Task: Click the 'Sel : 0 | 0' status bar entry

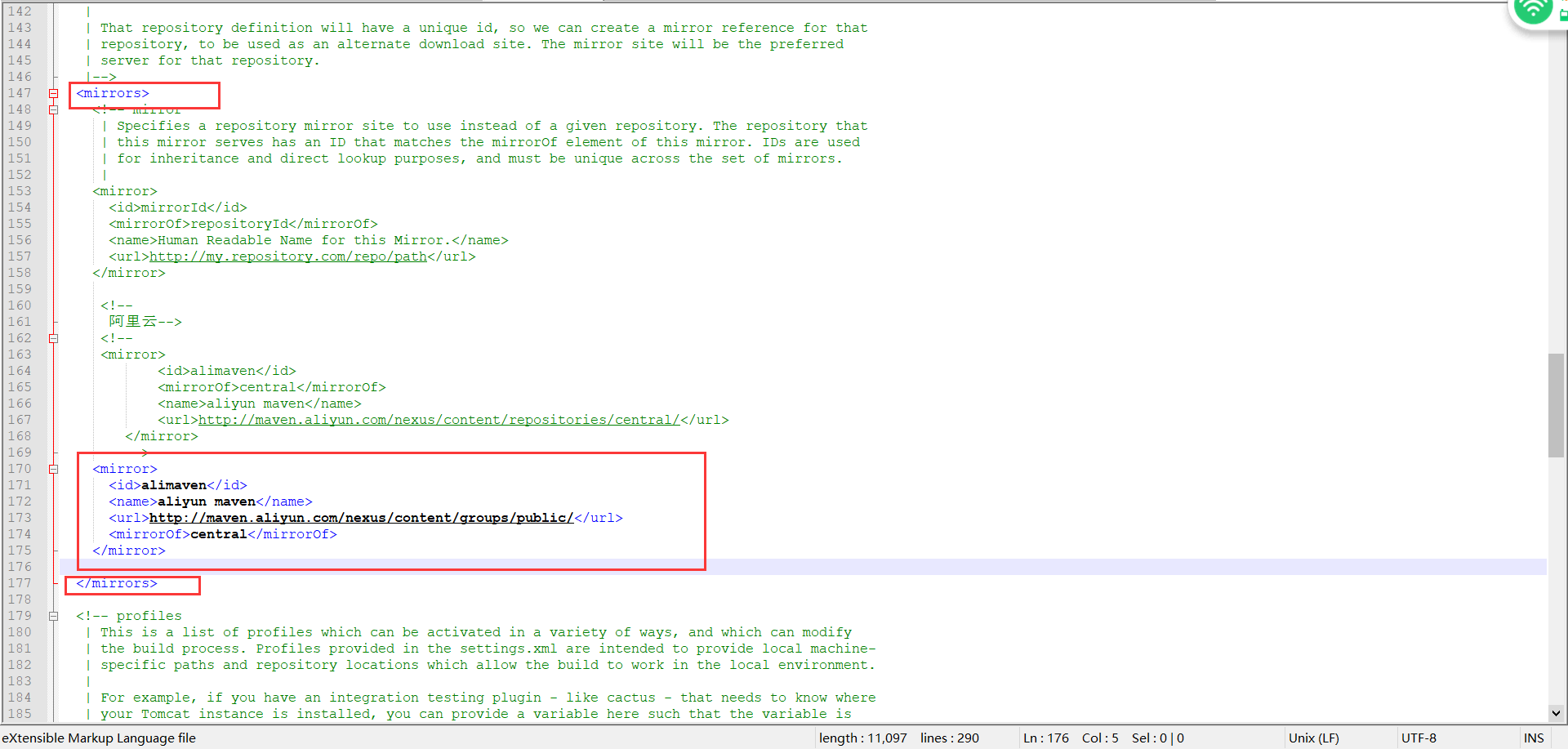Action: [1158, 738]
